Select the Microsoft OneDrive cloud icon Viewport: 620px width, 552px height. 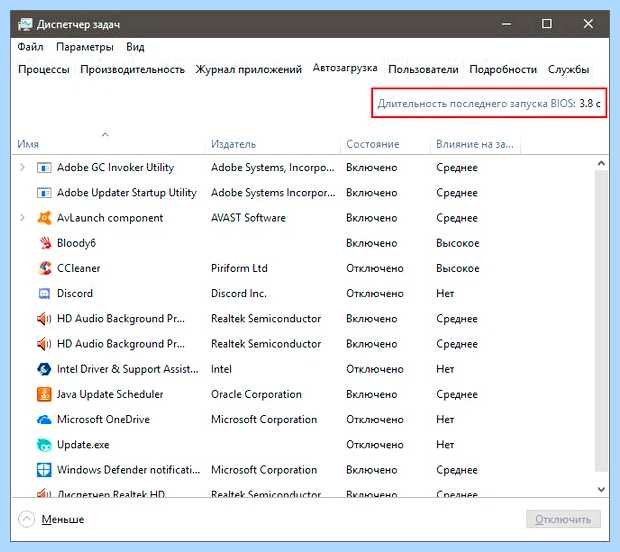pyautogui.click(x=44, y=420)
